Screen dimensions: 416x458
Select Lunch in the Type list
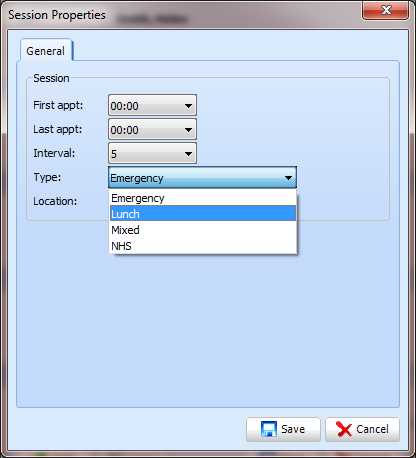pos(203,214)
